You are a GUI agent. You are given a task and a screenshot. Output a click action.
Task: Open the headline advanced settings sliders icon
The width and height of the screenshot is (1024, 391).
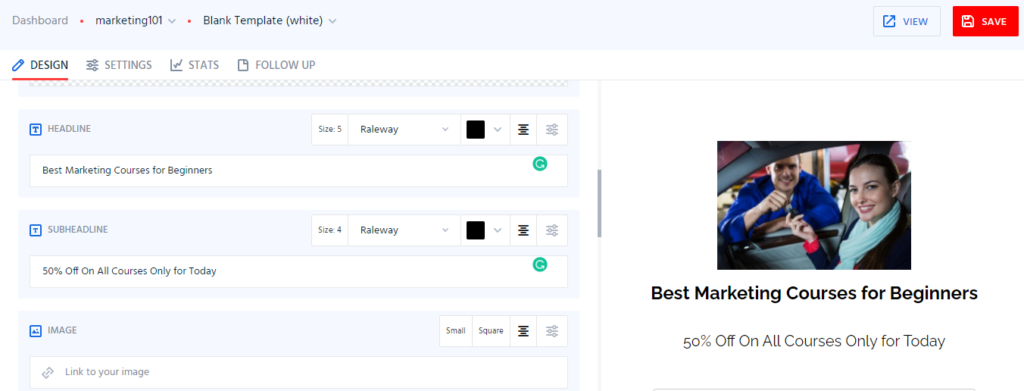pyautogui.click(x=552, y=129)
